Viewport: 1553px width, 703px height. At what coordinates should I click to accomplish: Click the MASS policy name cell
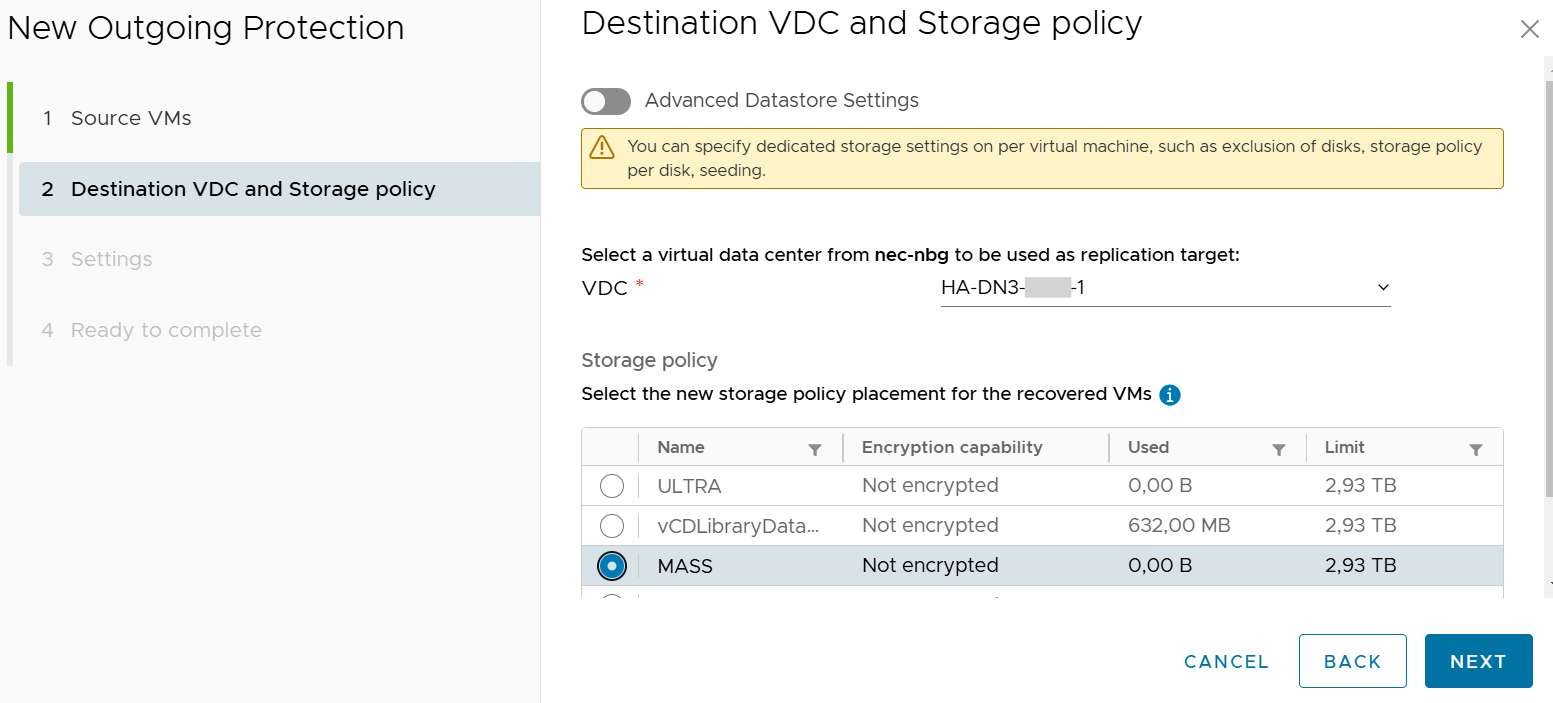click(685, 566)
